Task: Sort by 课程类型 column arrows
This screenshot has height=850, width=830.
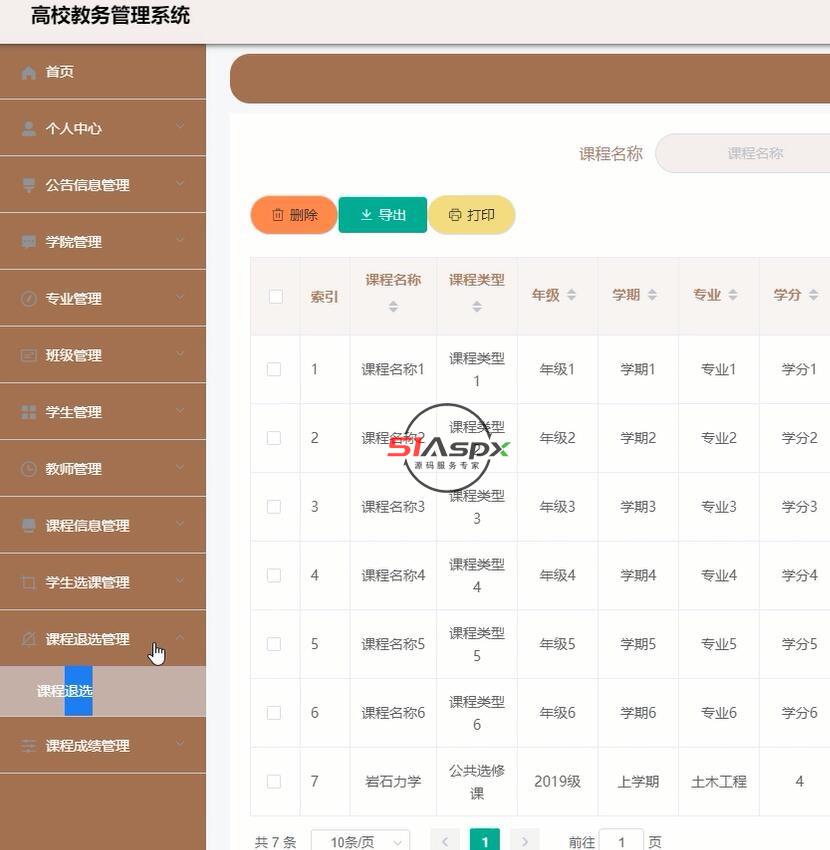Action: (477, 307)
